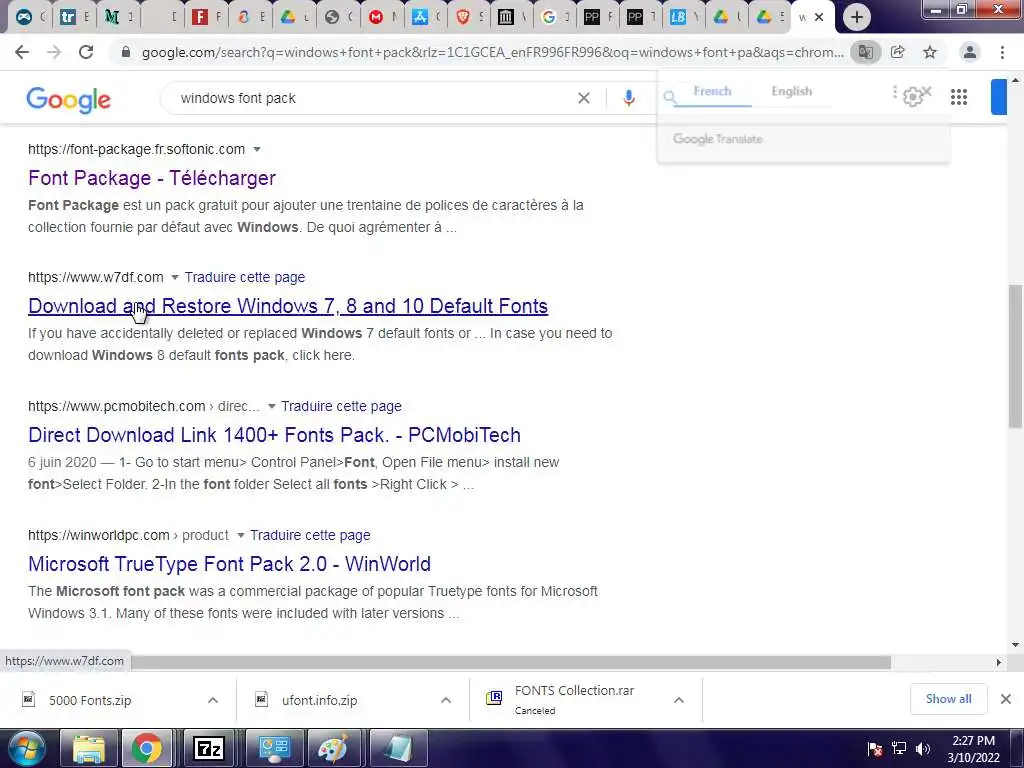Go forward using the browser forward arrow
This screenshot has height=768, width=1024.
[x=54, y=52]
